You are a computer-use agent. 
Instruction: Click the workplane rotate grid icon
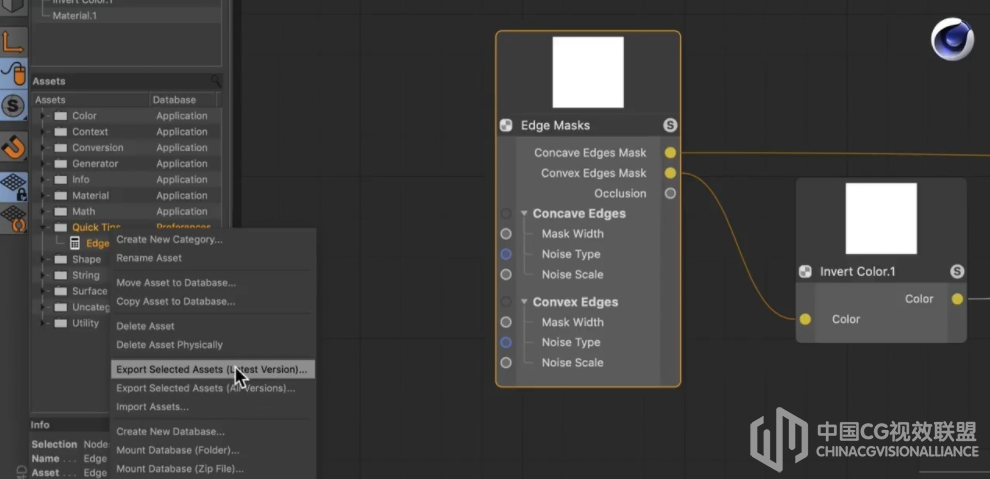coord(13,218)
